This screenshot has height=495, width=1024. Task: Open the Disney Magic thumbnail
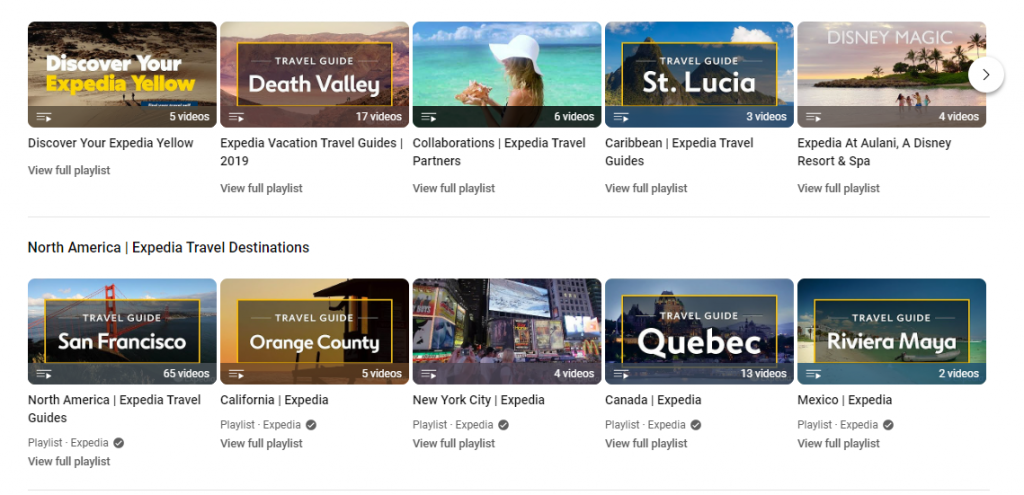(x=891, y=74)
